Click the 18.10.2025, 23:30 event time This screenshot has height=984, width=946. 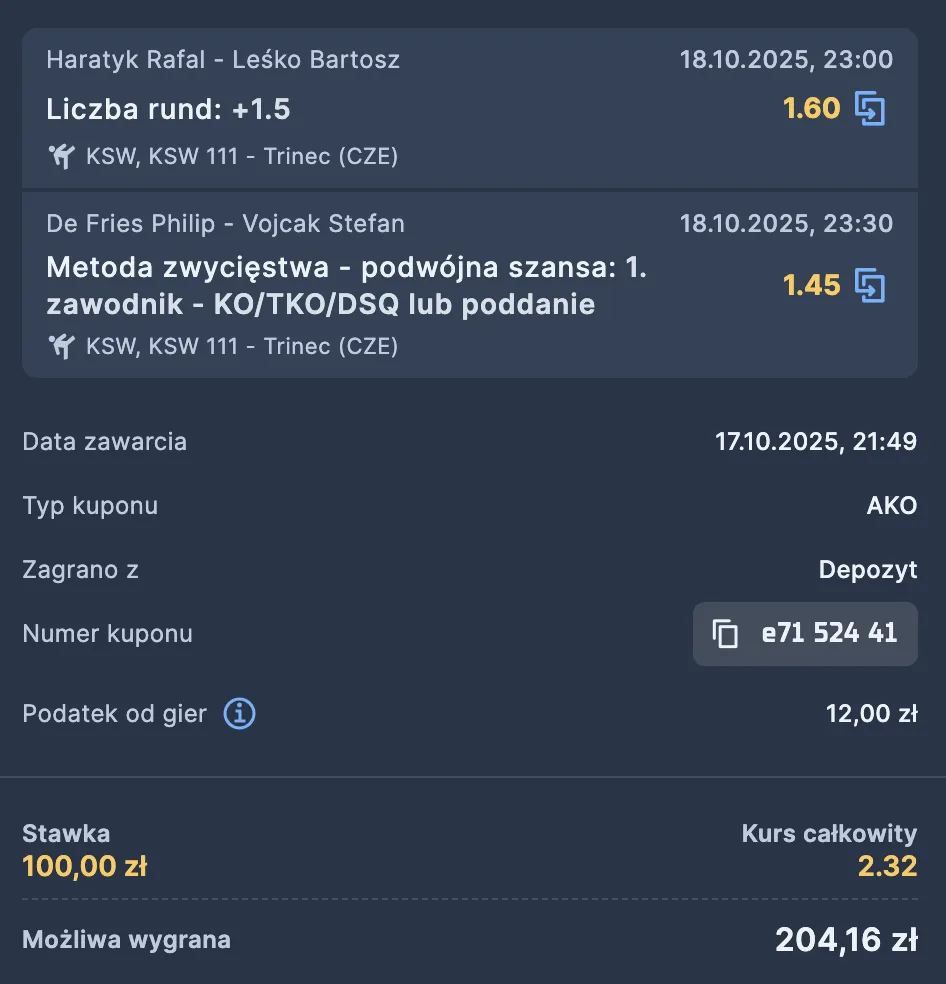[786, 223]
